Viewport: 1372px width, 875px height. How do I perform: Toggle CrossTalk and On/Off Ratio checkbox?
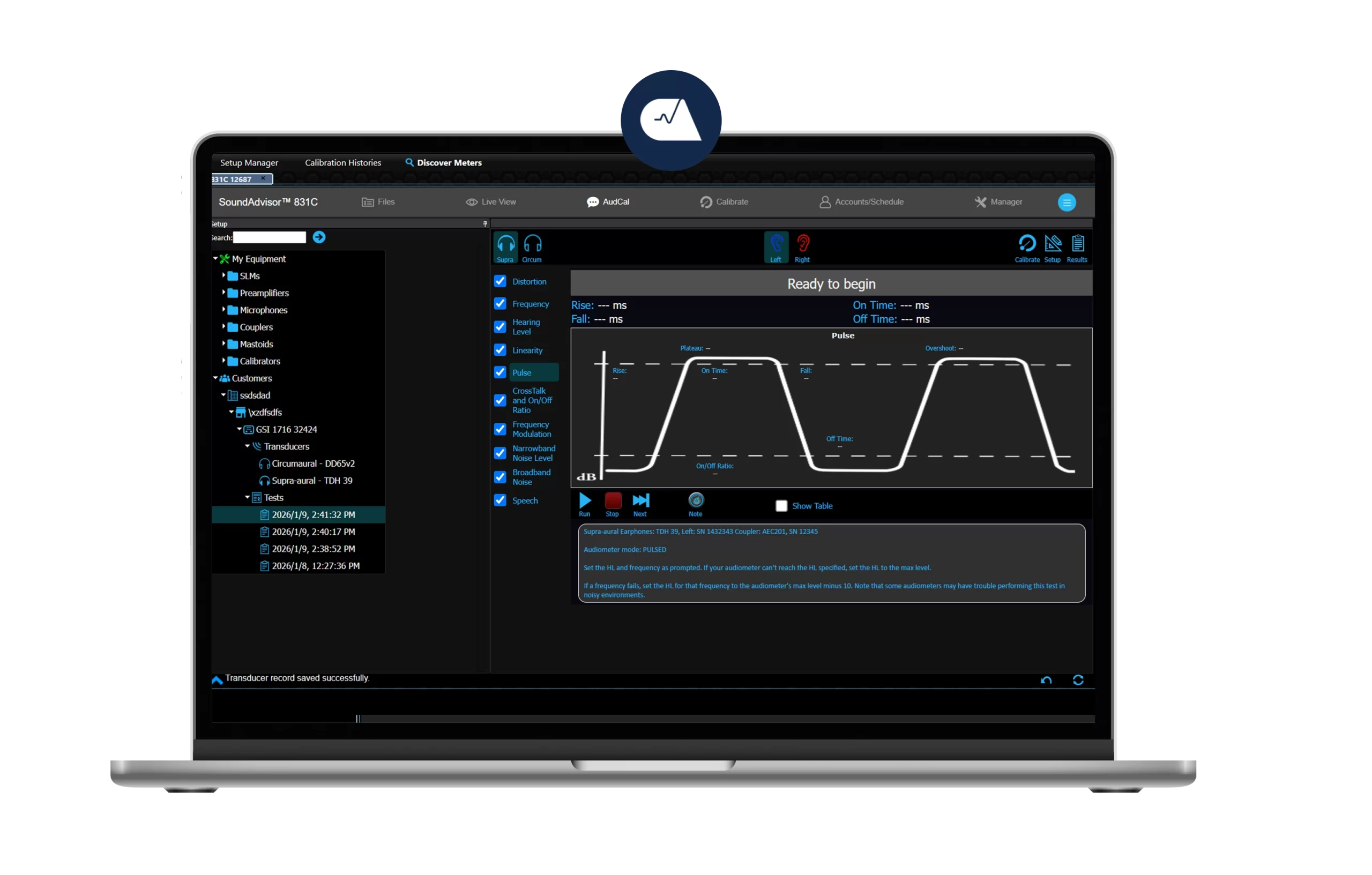[500, 400]
